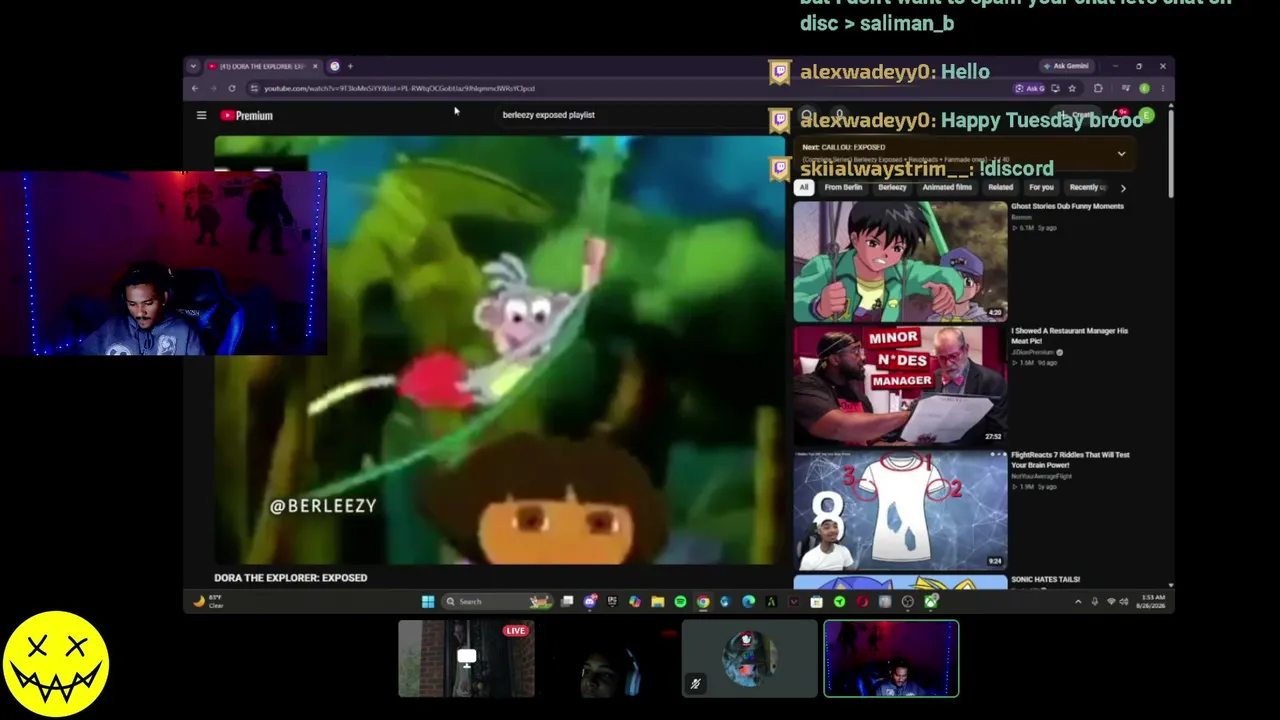Open the YouTube guide hamburger menu
The width and height of the screenshot is (1280, 720).
tap(201, 115)
